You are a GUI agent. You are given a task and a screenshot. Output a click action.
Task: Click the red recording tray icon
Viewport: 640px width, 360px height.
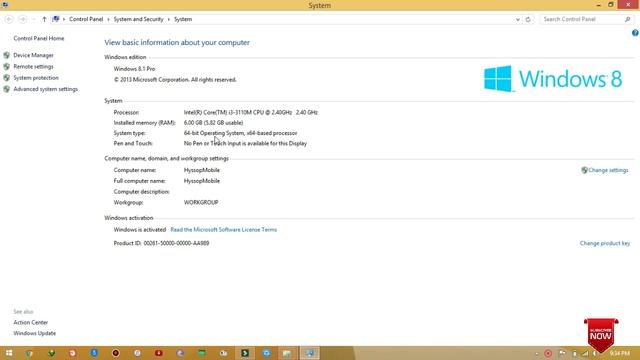click(548, 353)
